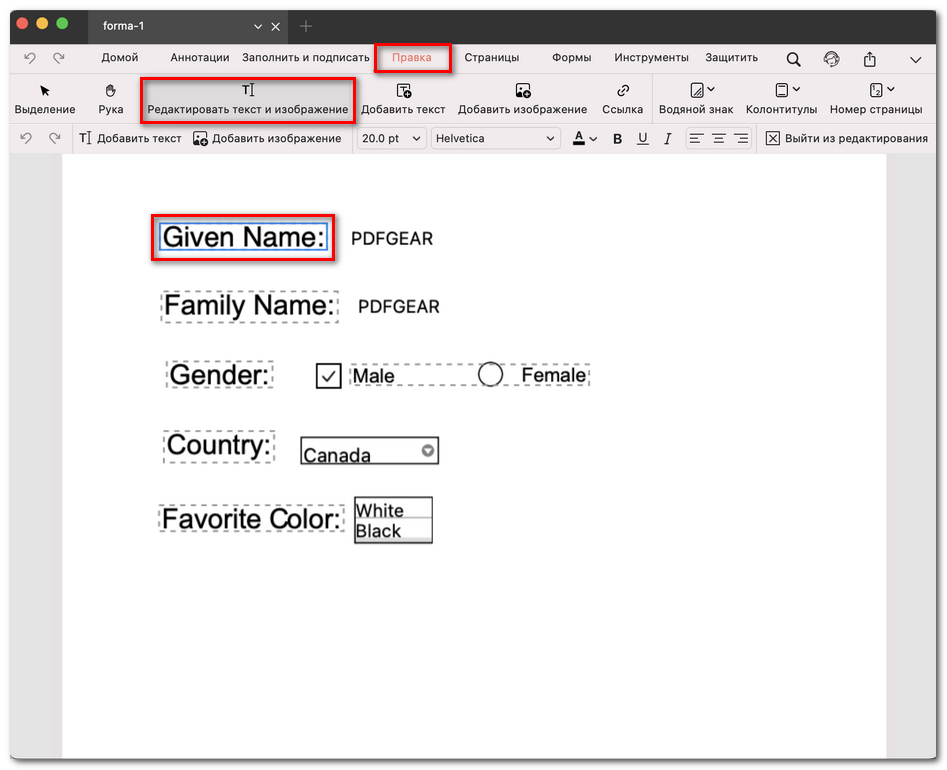Apply underline text formatting

(642, 139)
